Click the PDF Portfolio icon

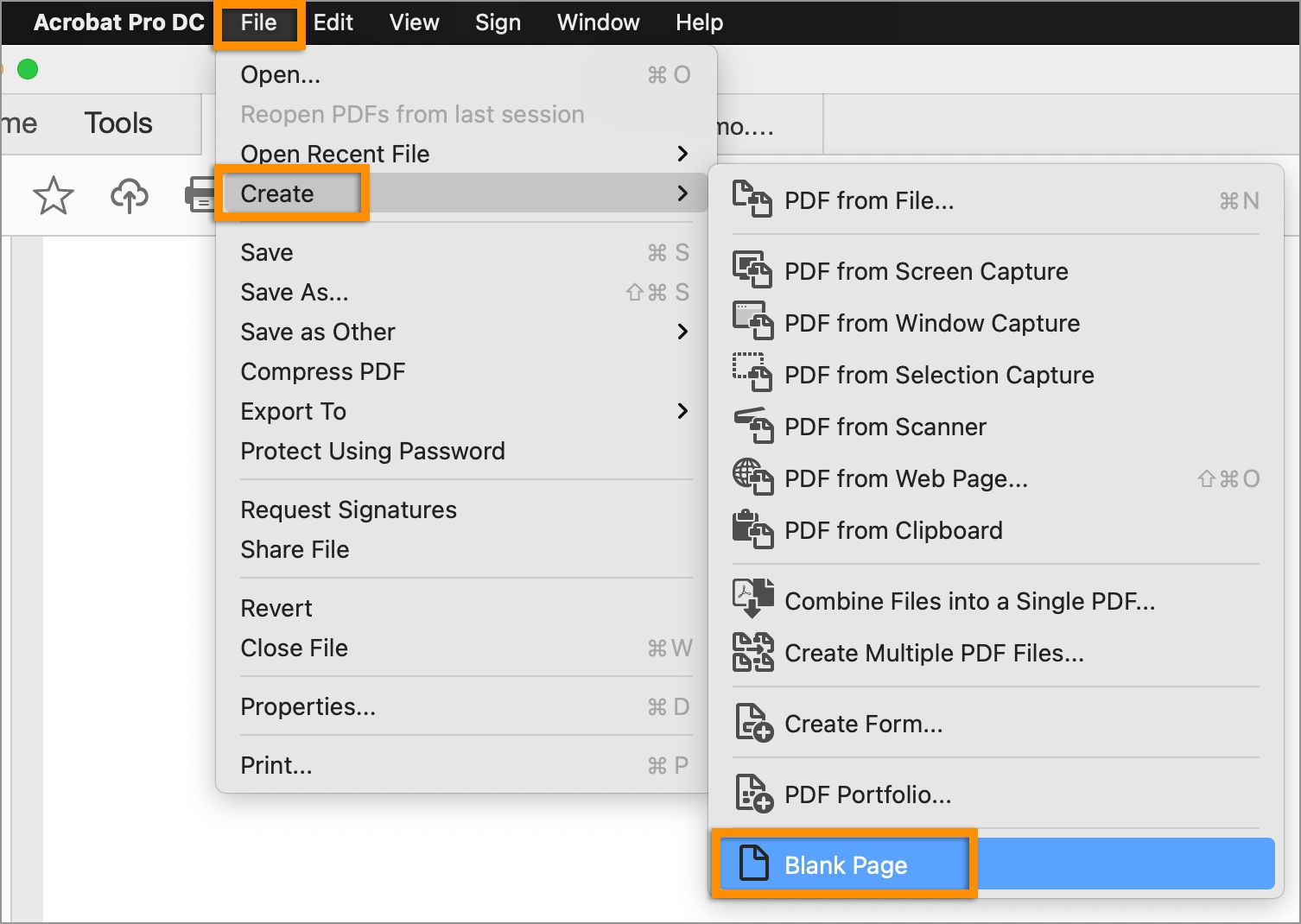point(752,794)
